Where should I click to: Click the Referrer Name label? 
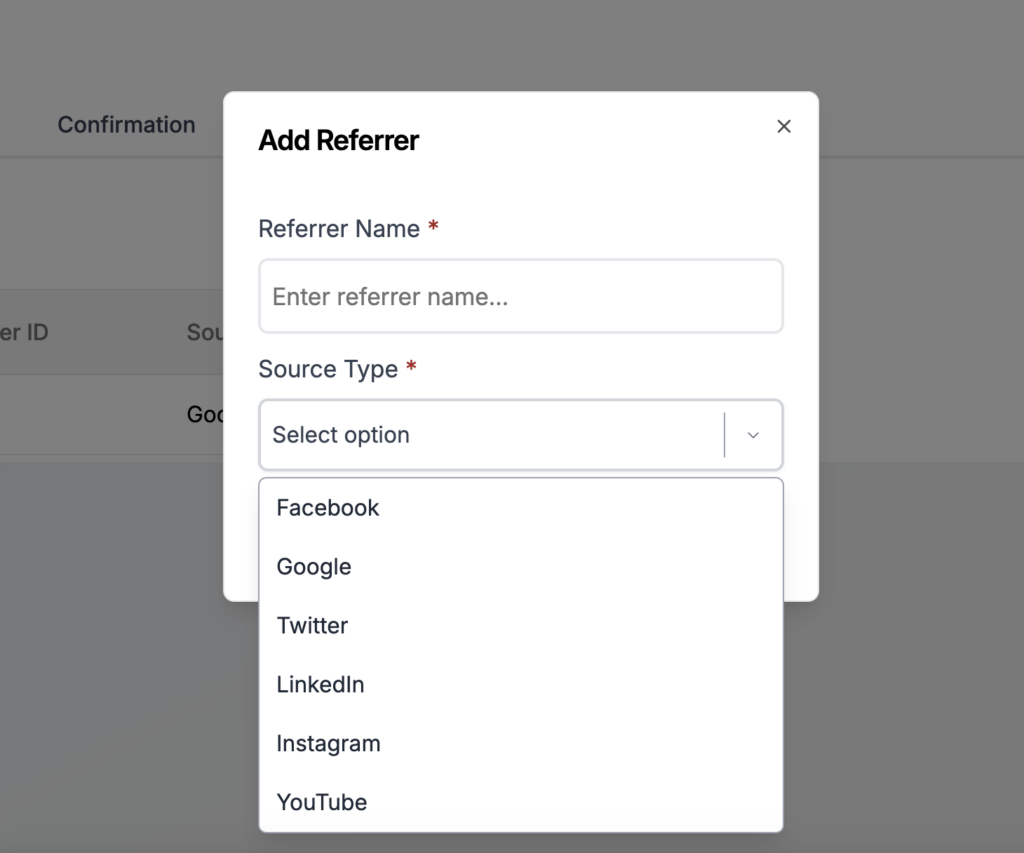(x=338, y=229)
